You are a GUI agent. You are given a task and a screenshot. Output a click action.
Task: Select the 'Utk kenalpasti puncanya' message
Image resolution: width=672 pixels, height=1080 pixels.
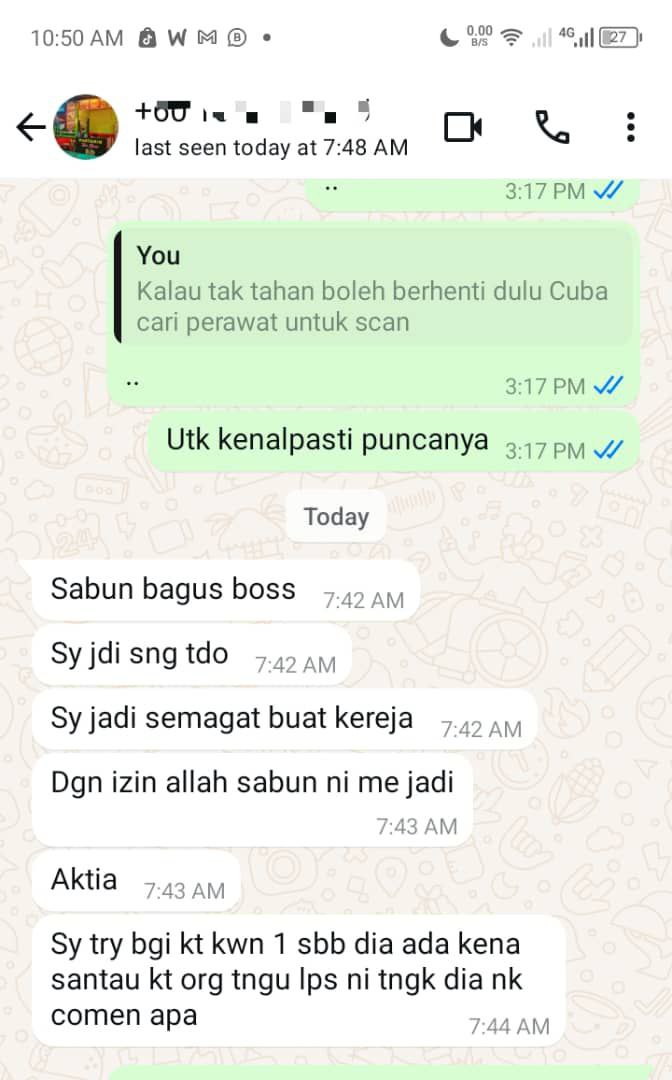point(393,442)
